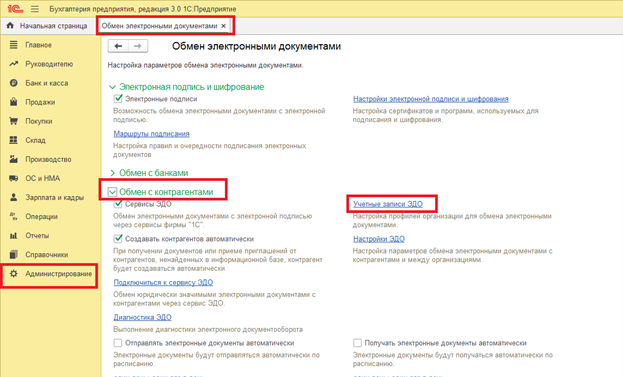Viewport: 623px width, 377px height.
Task: Go back with the left arrow button
Action: (118, 46)
